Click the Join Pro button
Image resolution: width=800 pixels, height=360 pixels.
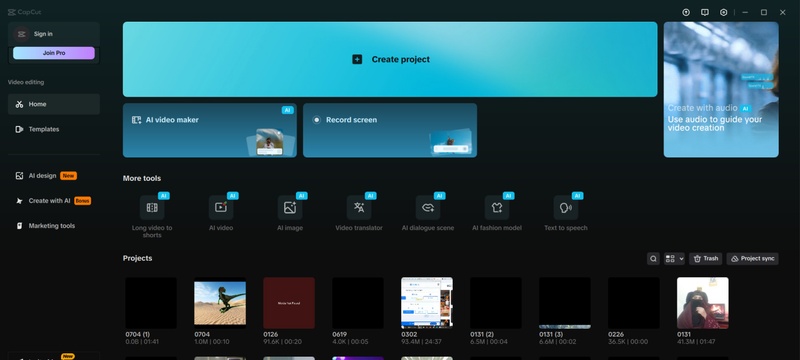coord(54,53)
